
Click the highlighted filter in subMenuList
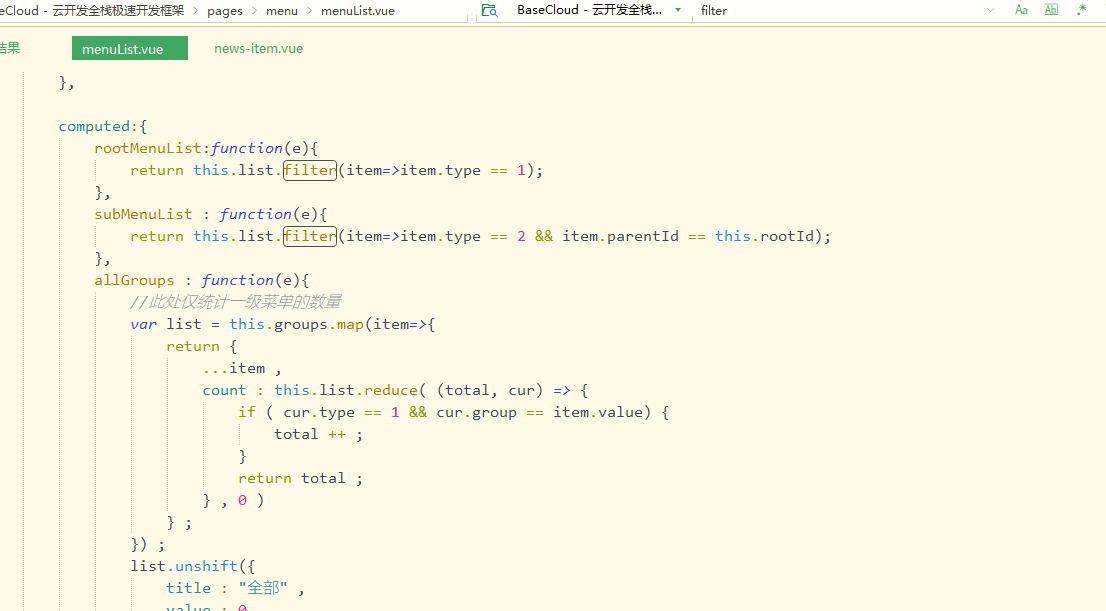coord(310,236)
